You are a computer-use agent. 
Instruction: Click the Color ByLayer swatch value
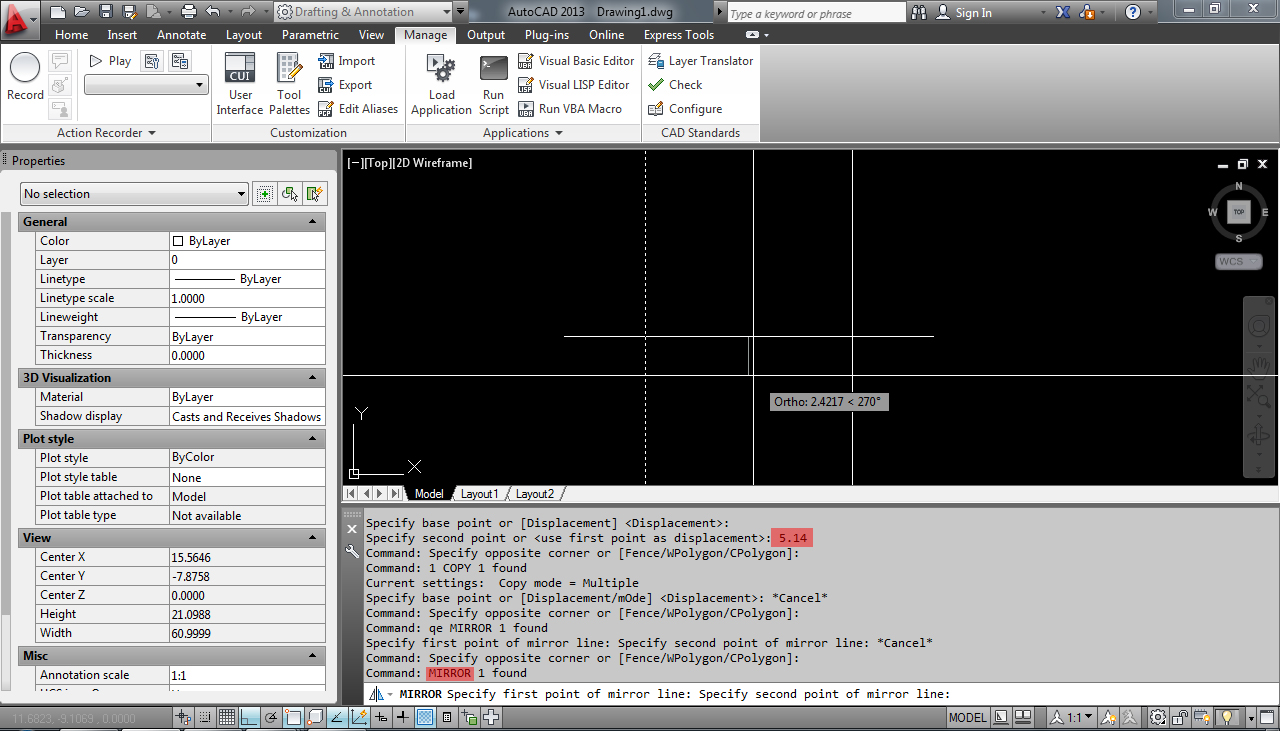click(x=247, y=241)
